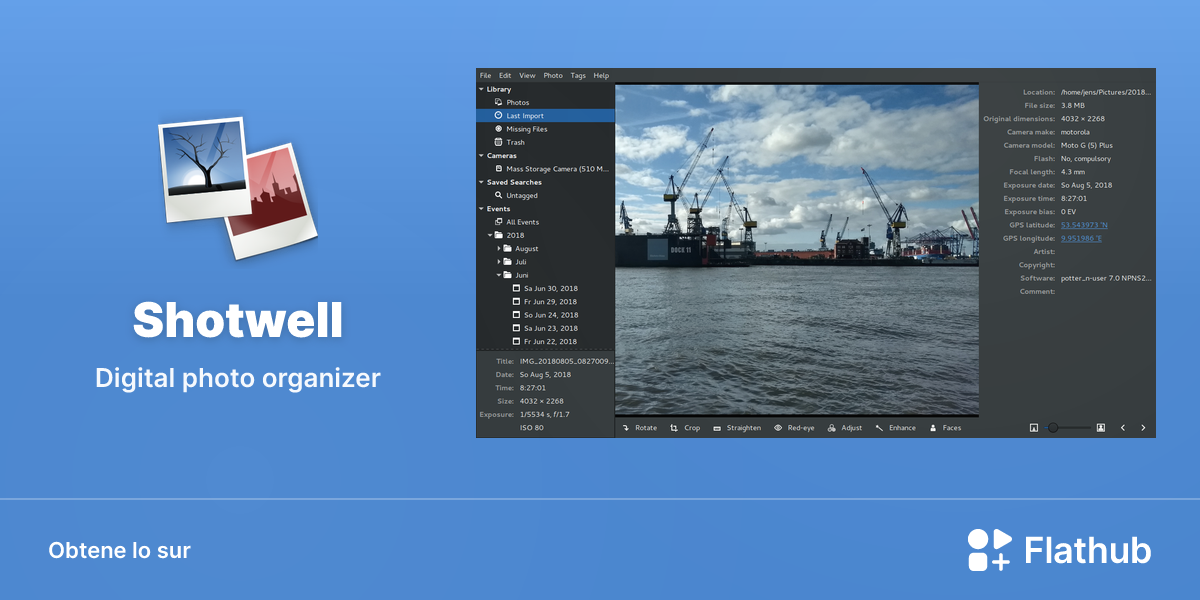Click the 'Obtene lo sur' text
Image resolution: width=1200 pixels, height=600 pixels.
(119, 550)
